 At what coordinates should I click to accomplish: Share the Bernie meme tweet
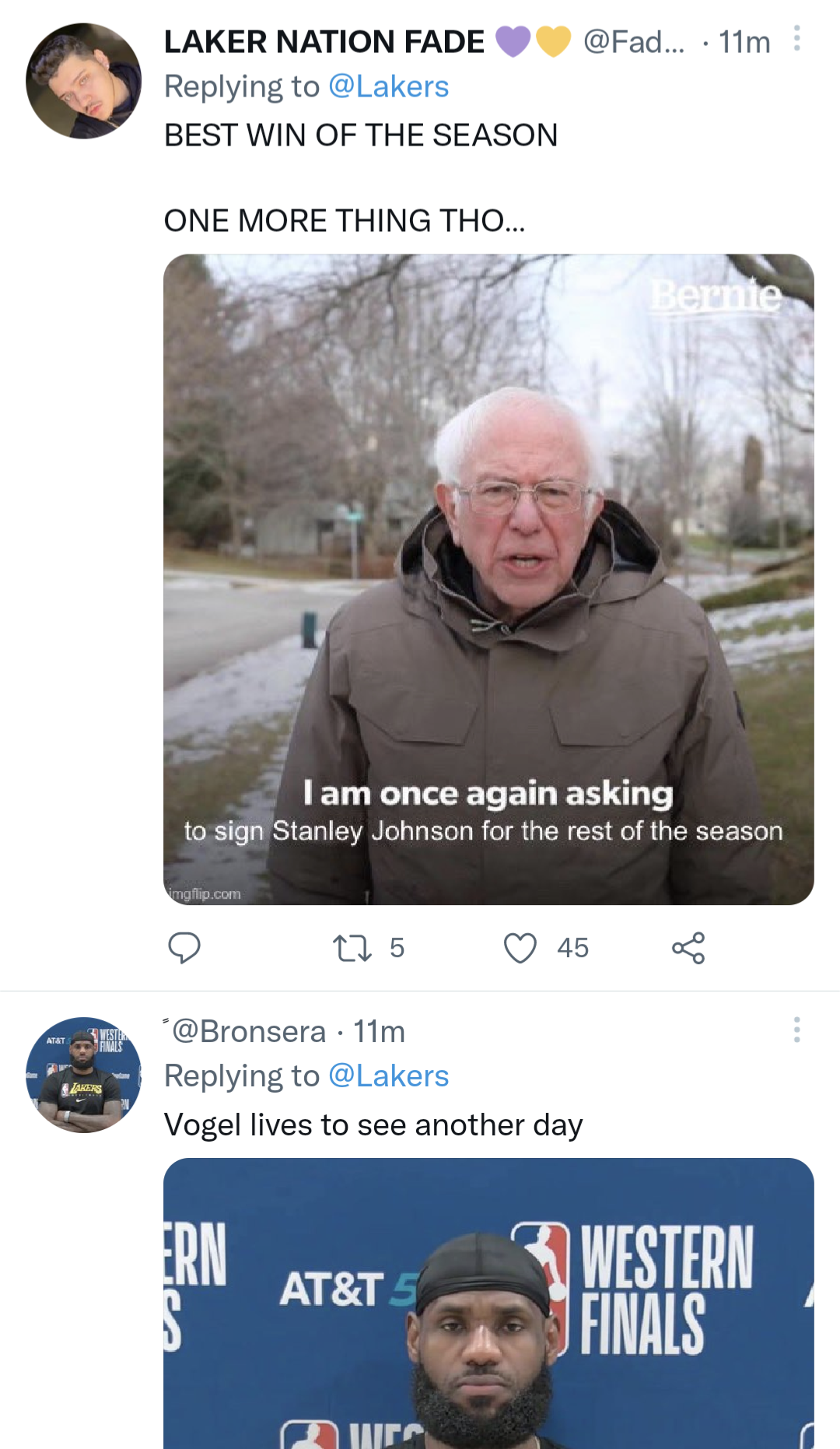point(688,948)
